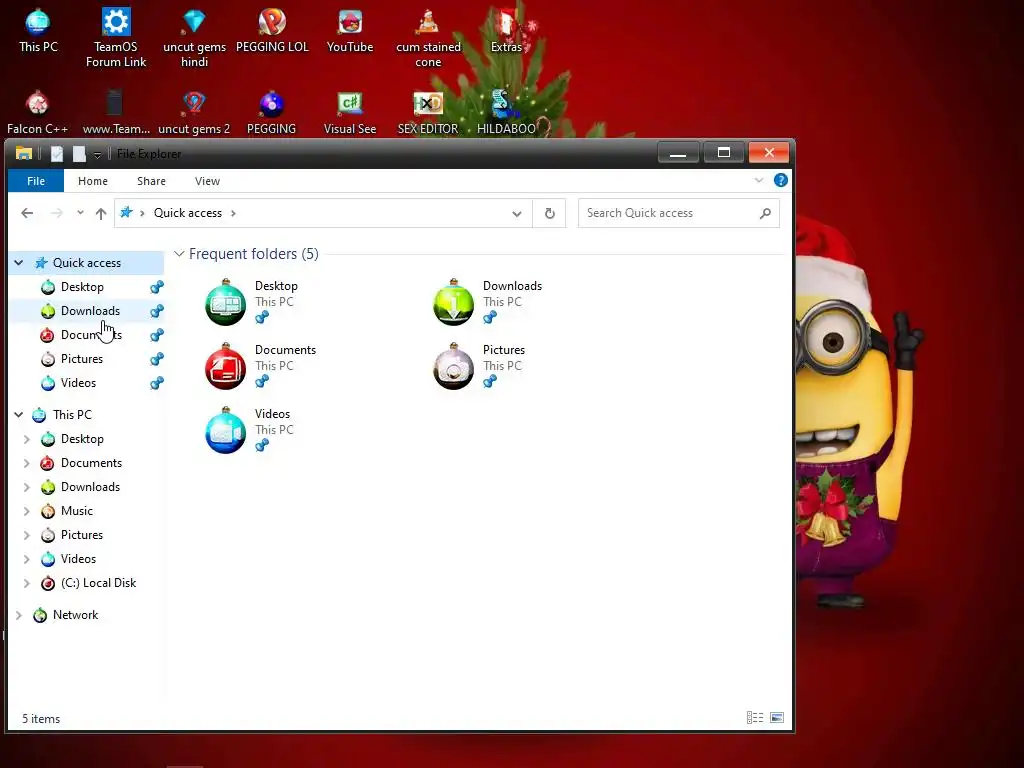Open the Pictures ornament icon in Frequent folders

click(x=453, y=366)
